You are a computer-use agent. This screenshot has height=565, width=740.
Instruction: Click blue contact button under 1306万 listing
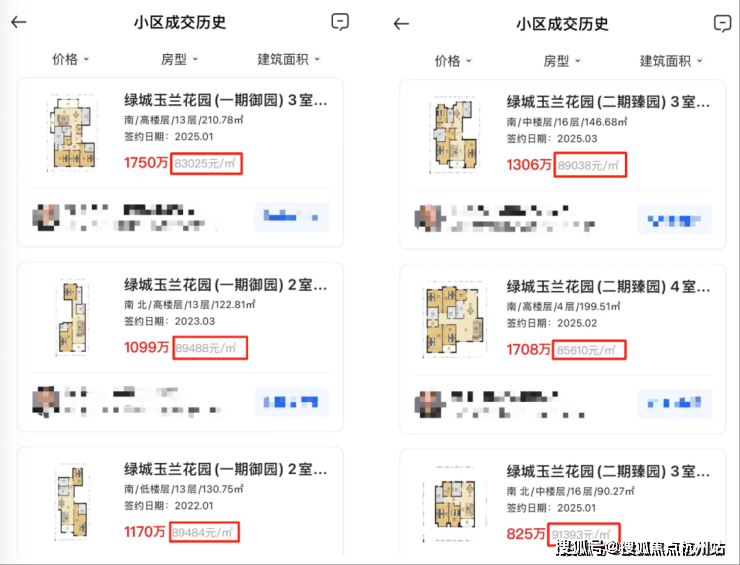click(x=674, y=219)
